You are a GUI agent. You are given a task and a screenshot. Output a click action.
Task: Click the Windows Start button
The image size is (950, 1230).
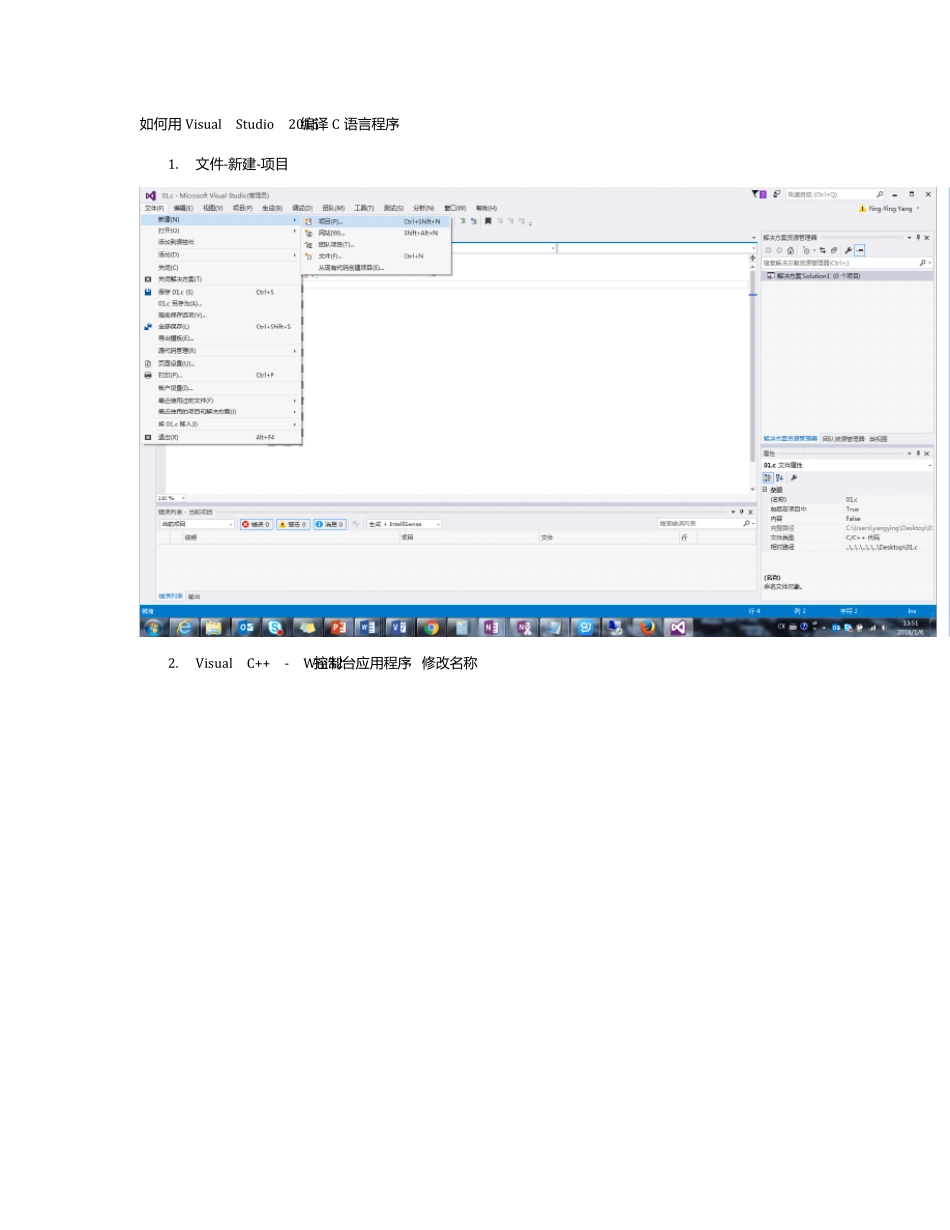pos(153,627)
